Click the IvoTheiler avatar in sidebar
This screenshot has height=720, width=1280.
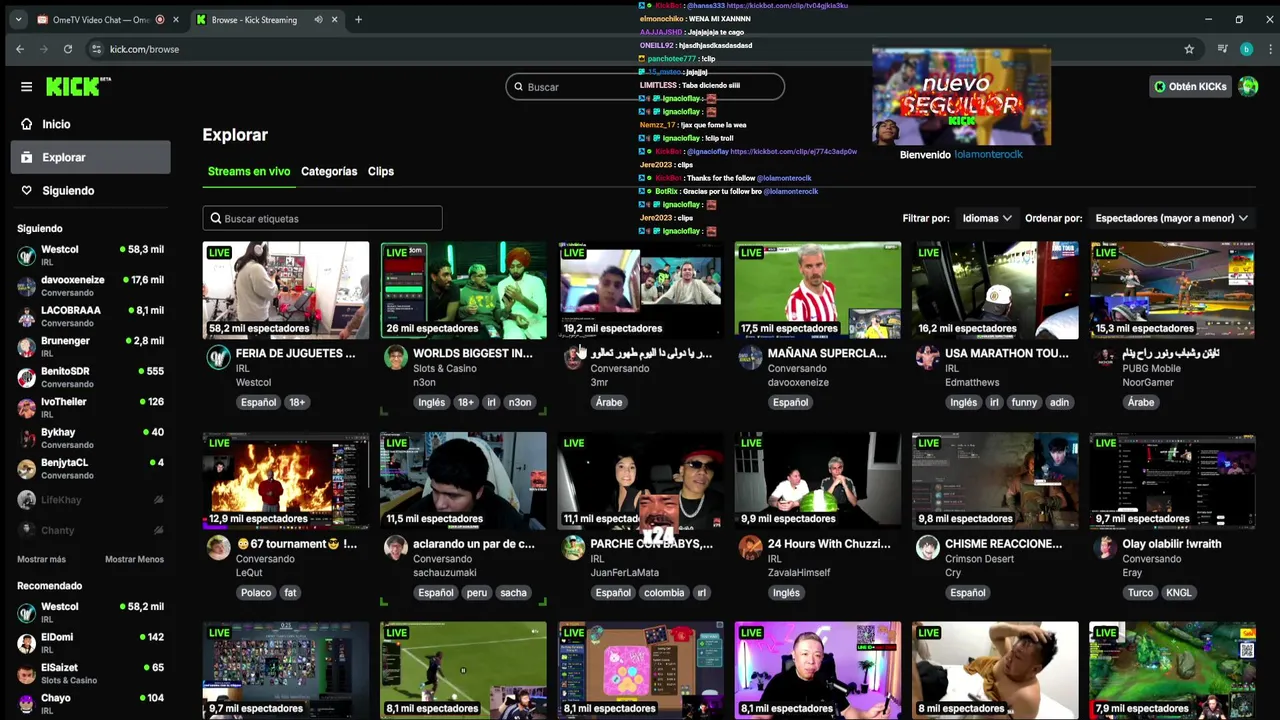[x=27, y=408]
